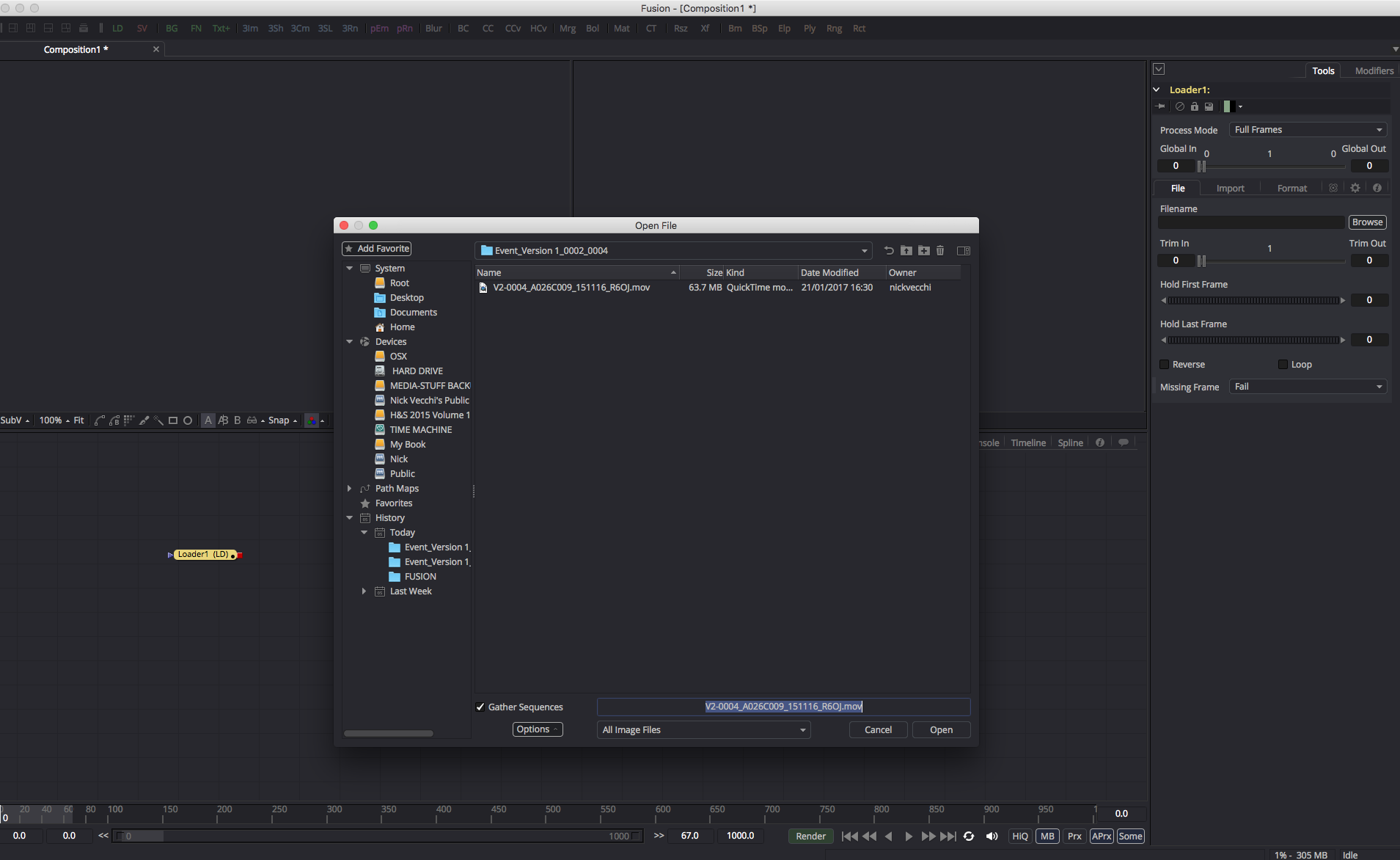Viewport: 1400px width, 860px height.
Task: Mute audio with speaker icon
Action: 992,837
